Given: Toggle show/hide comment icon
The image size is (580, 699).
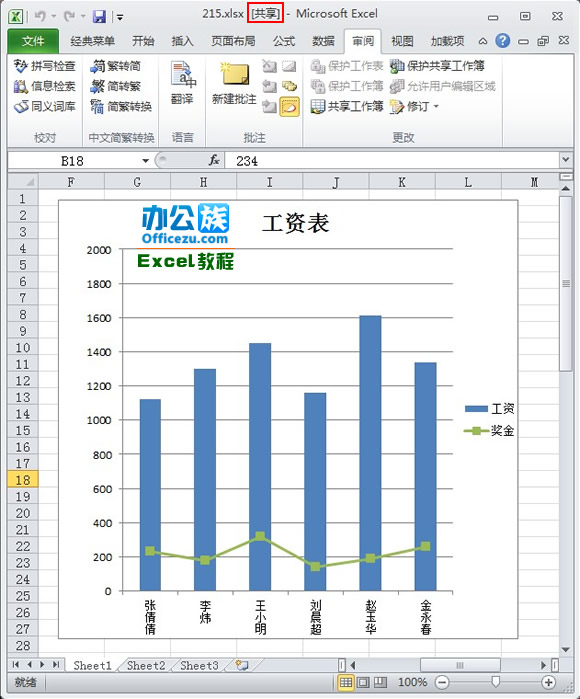Looking at the screenshot, I should click(x=289, y=66).
